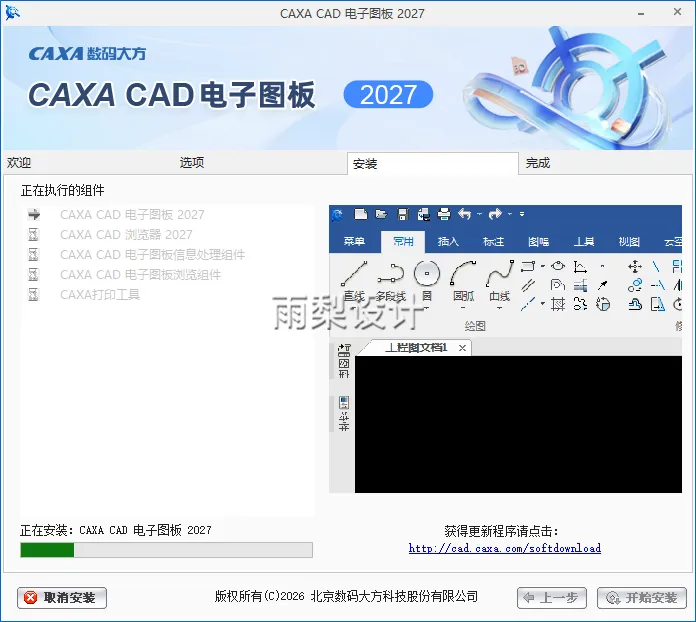Screen dimensions: 696x622
Task: Click the arrow status icon beside CAXA CAD 电子图板 2027
Action: coord(34,215)
